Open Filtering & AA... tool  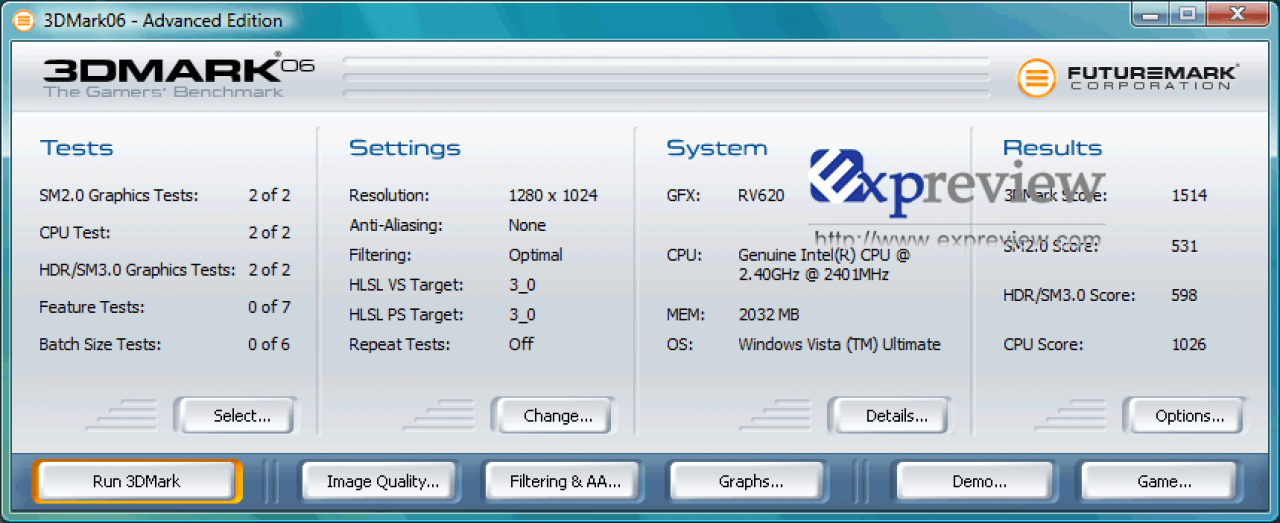click(565, 481)
